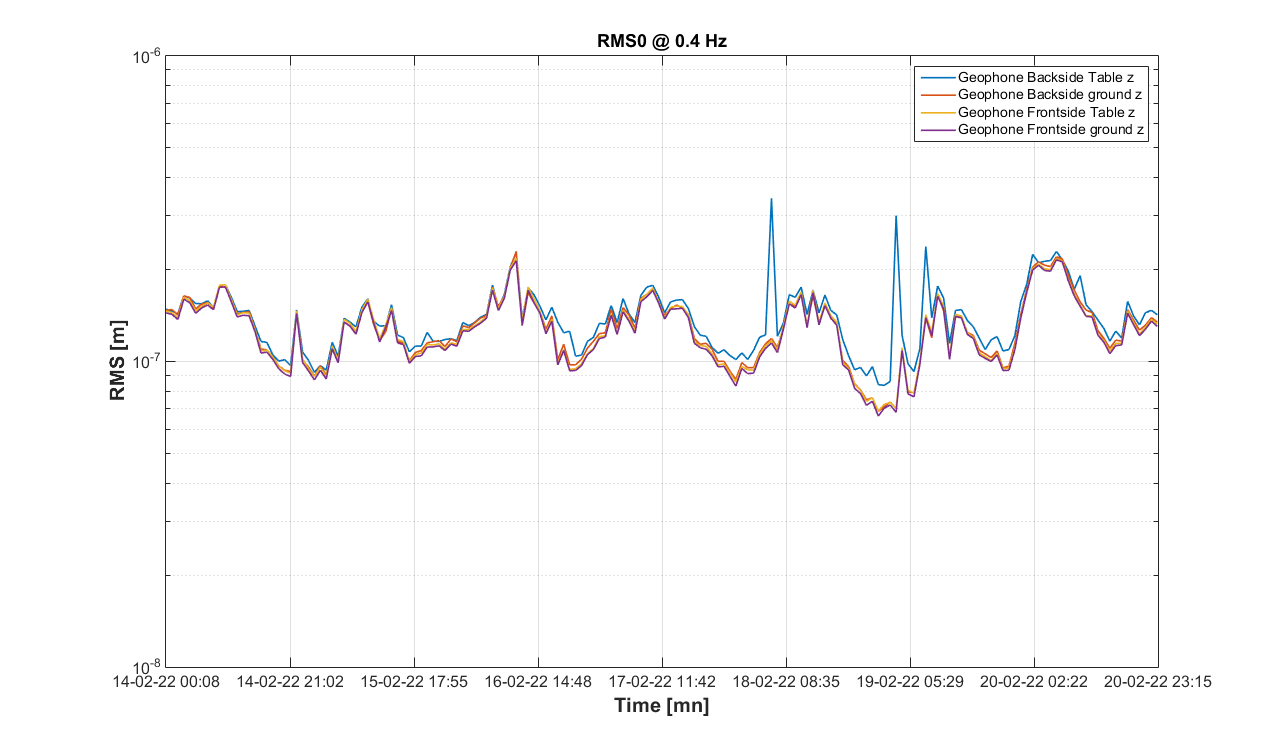Click the purple legend line sample
This screenshot has width=1280, height=750.
click(937, 130)
